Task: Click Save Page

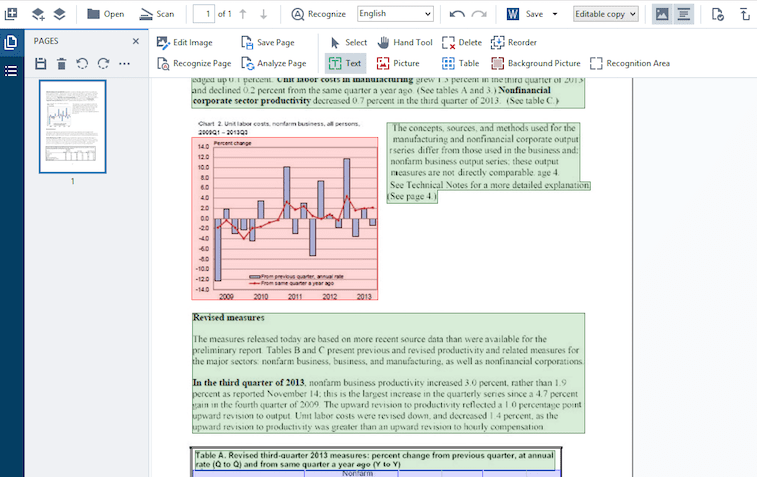Action: coord(267,42)
